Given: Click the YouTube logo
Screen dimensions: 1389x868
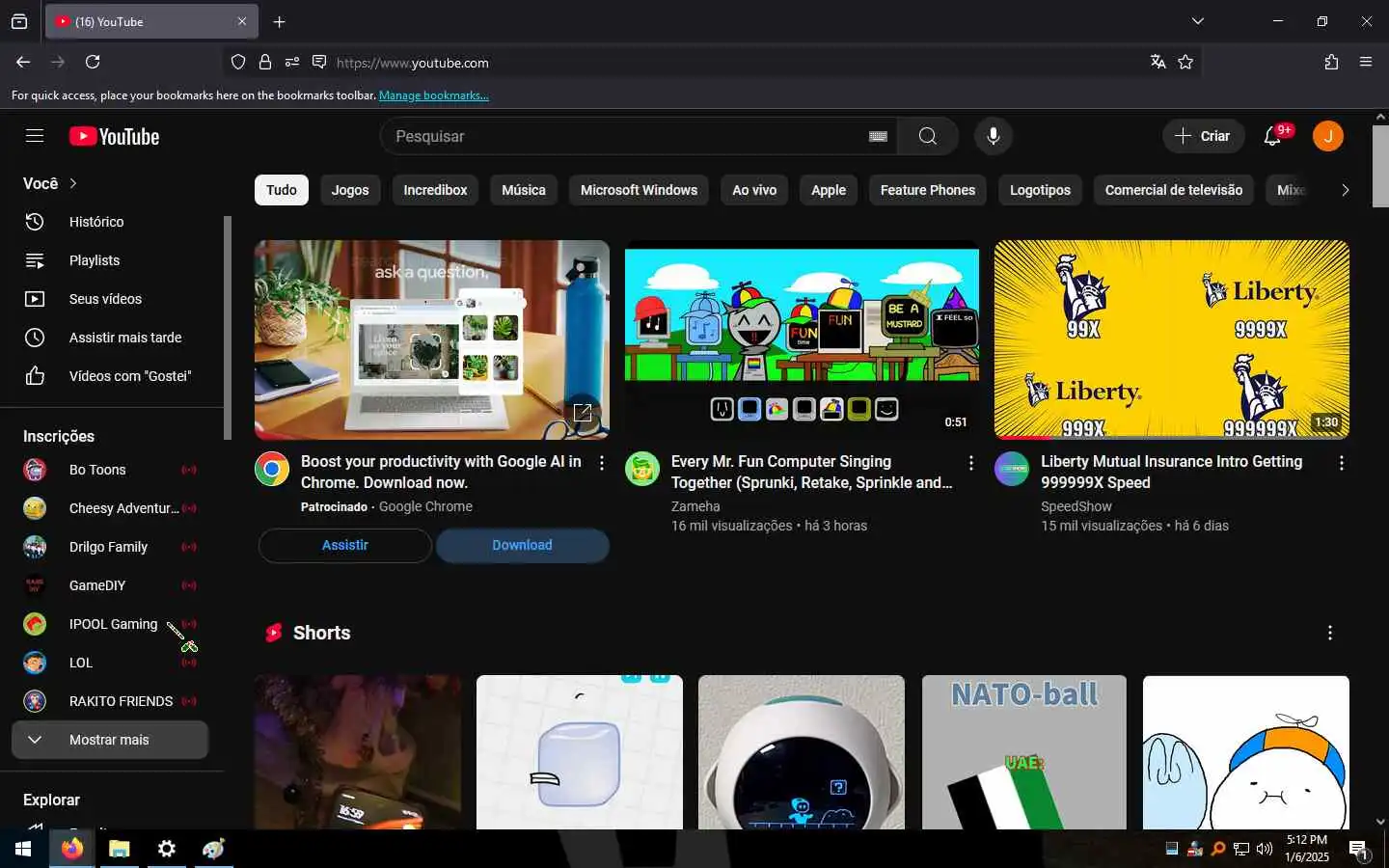Looking at the screenshot, I should click(114, 137).
